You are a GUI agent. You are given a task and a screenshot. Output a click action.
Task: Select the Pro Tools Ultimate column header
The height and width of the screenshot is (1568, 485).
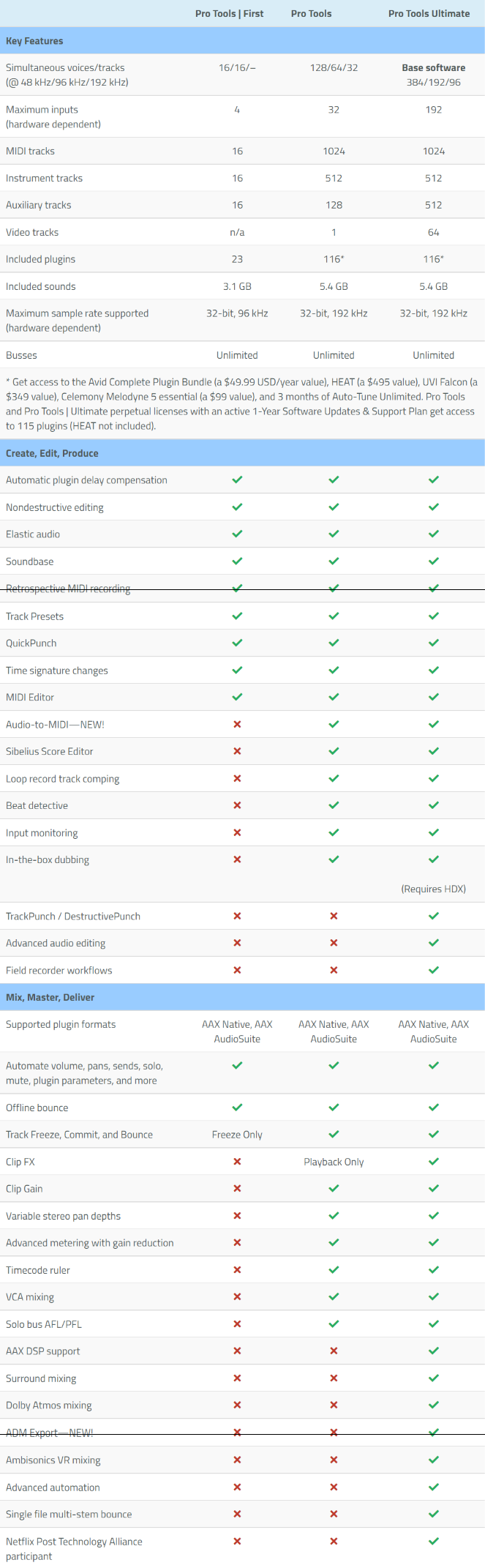click(x=429, y=13)
